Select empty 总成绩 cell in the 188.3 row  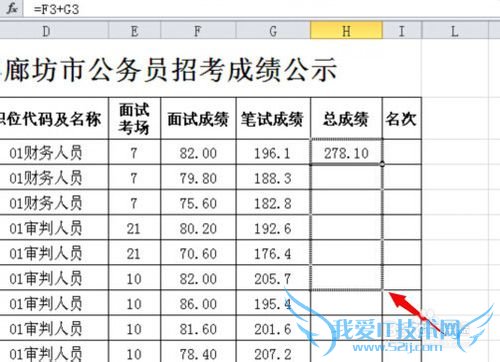tap(346, 177)
